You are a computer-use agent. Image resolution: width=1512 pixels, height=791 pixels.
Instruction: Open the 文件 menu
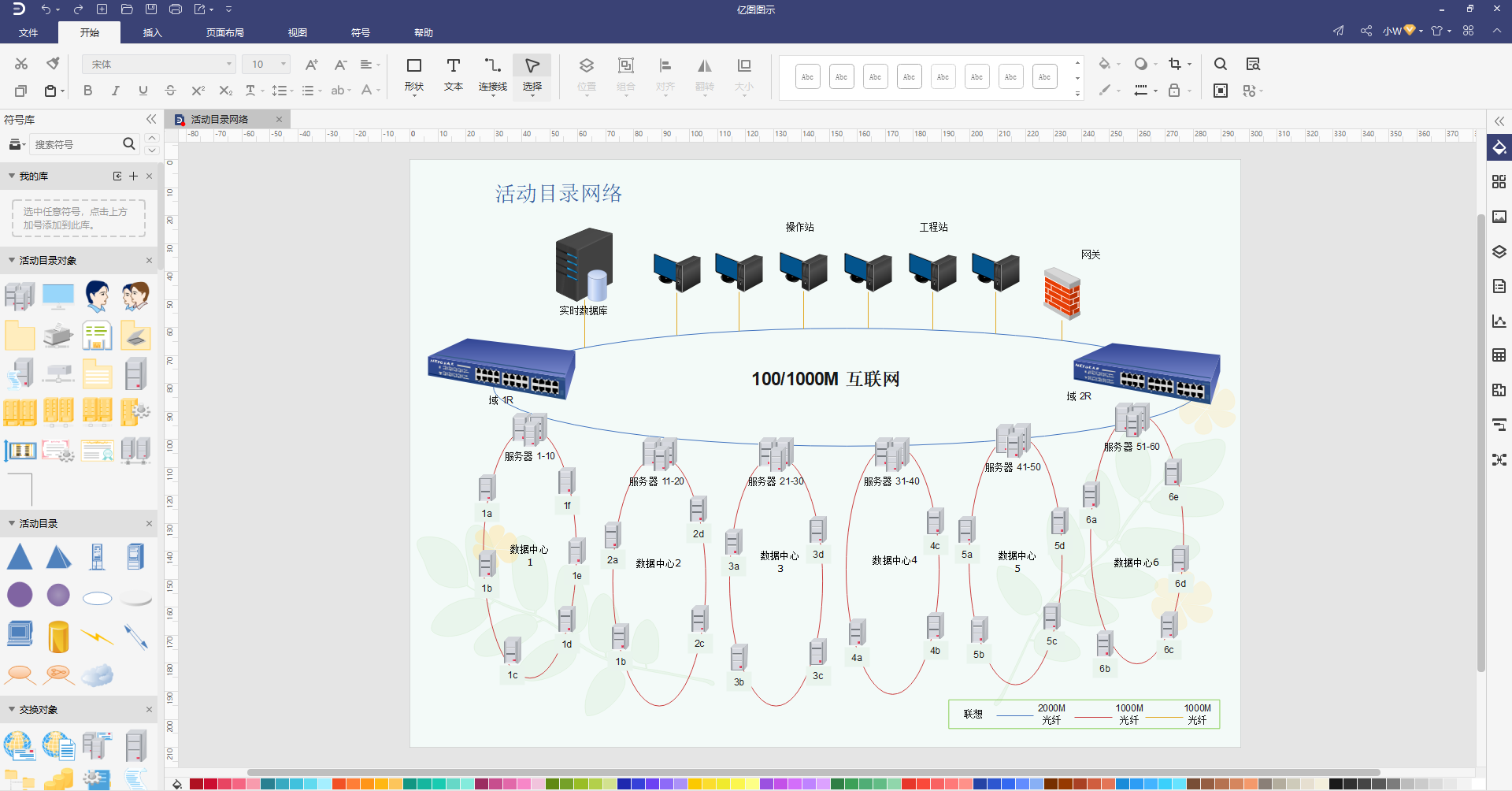(28, 32)
